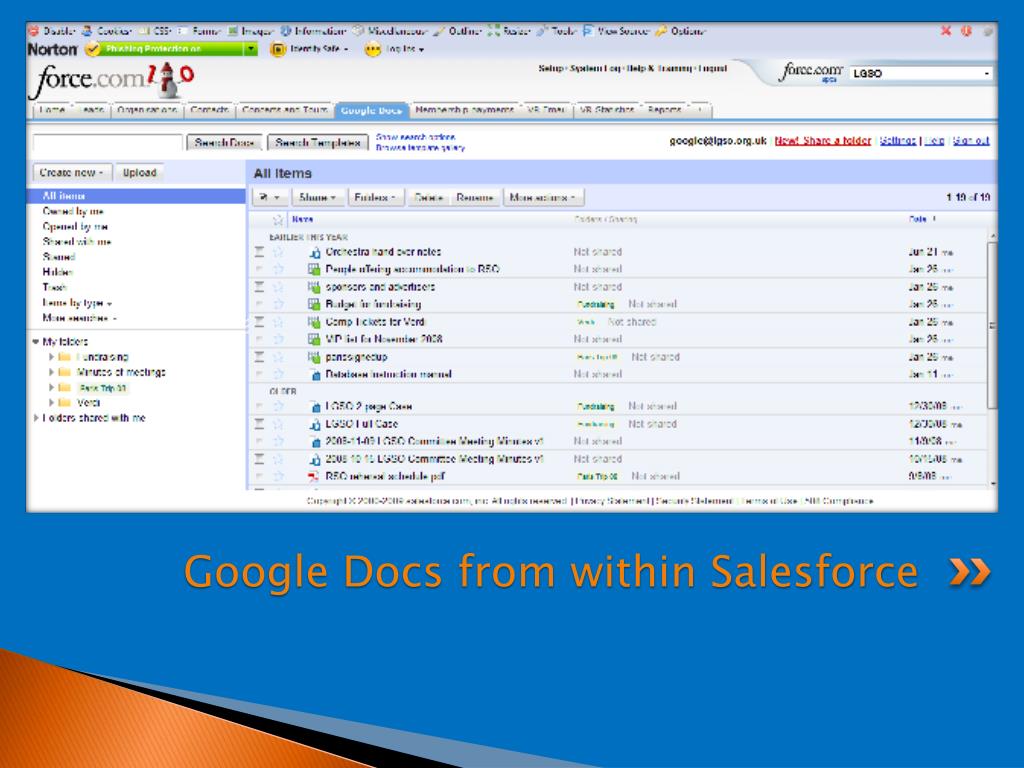The image size is (1024, 768).
Task: Open the Share dropdown button
Action: [x=317, y=197]
